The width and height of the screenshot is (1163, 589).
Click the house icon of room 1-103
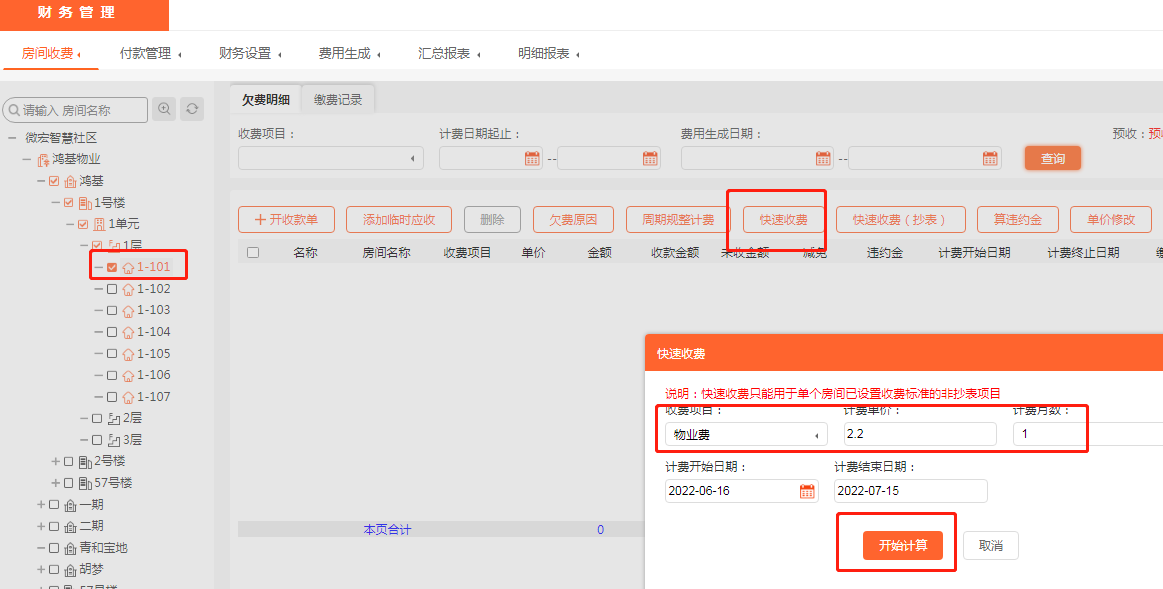pyautogui.click(x=128, y=311)
